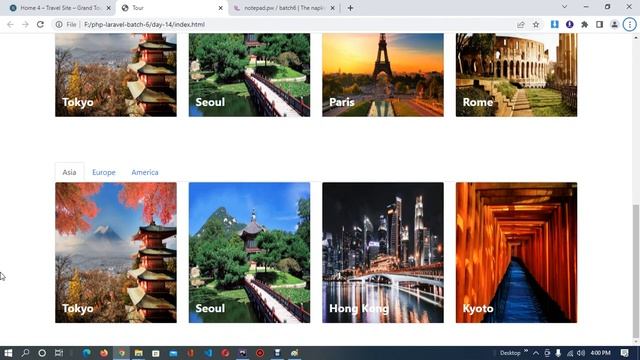Open Visual Studio Code from the taskbar
Image resolution: width=640 pixels, height=360 pixels.
[208, 353]
